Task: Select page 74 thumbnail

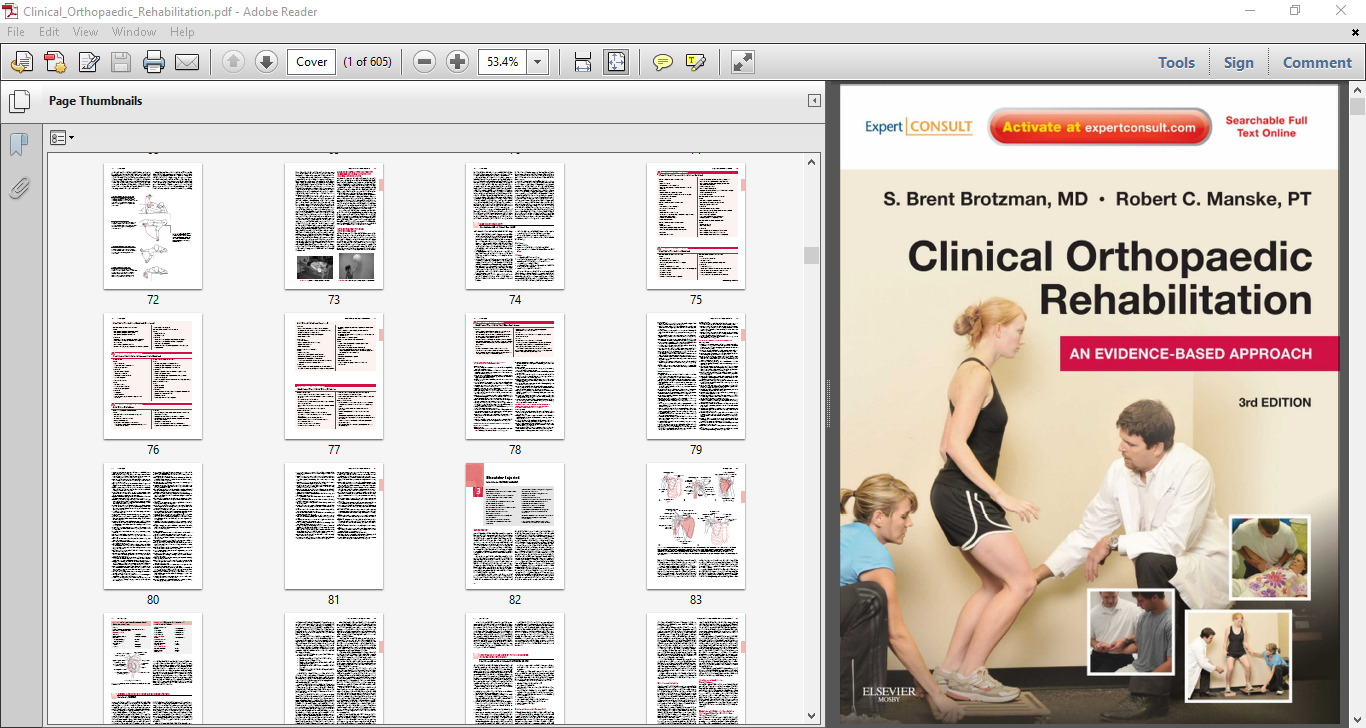Action: (515, 226)
